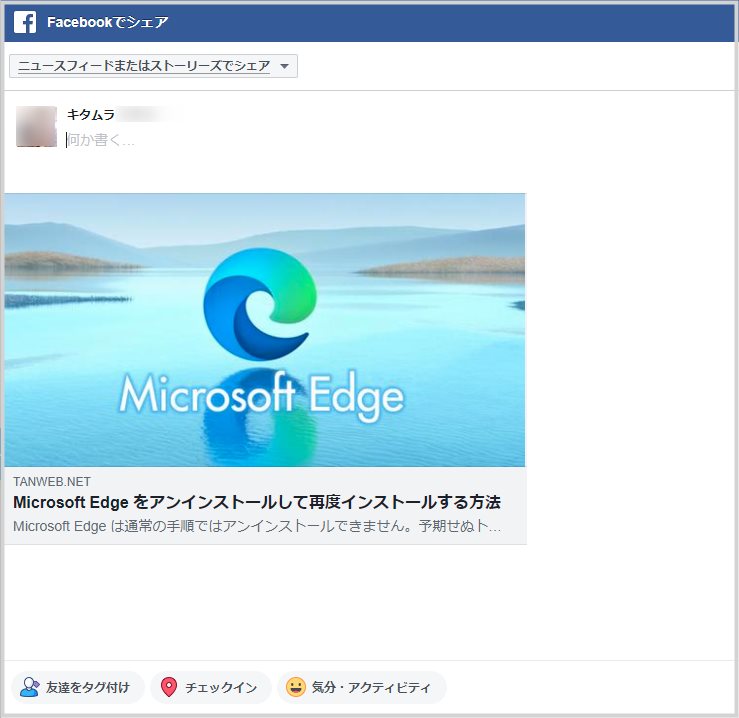
Task: Open the Microsoft Edge をアンインストール article title link
Action: pyautogui.click(x=257, y=502)
